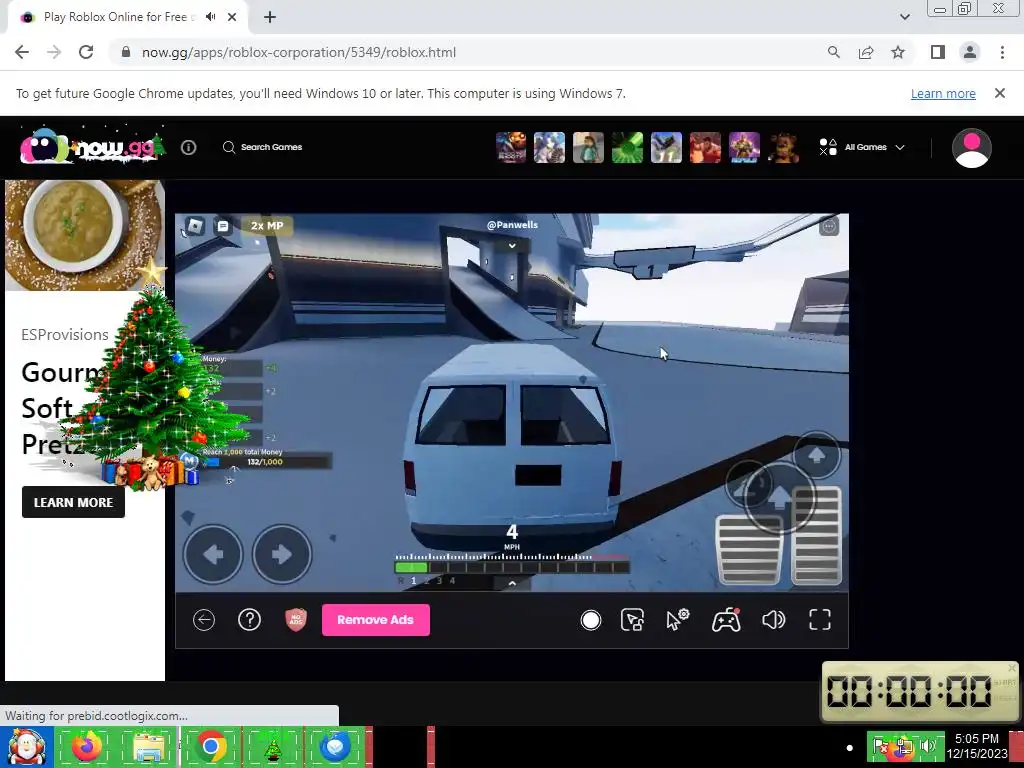Open the now.gg info icon
This screenshot has width=1024, height=768.
click(189, 148)
